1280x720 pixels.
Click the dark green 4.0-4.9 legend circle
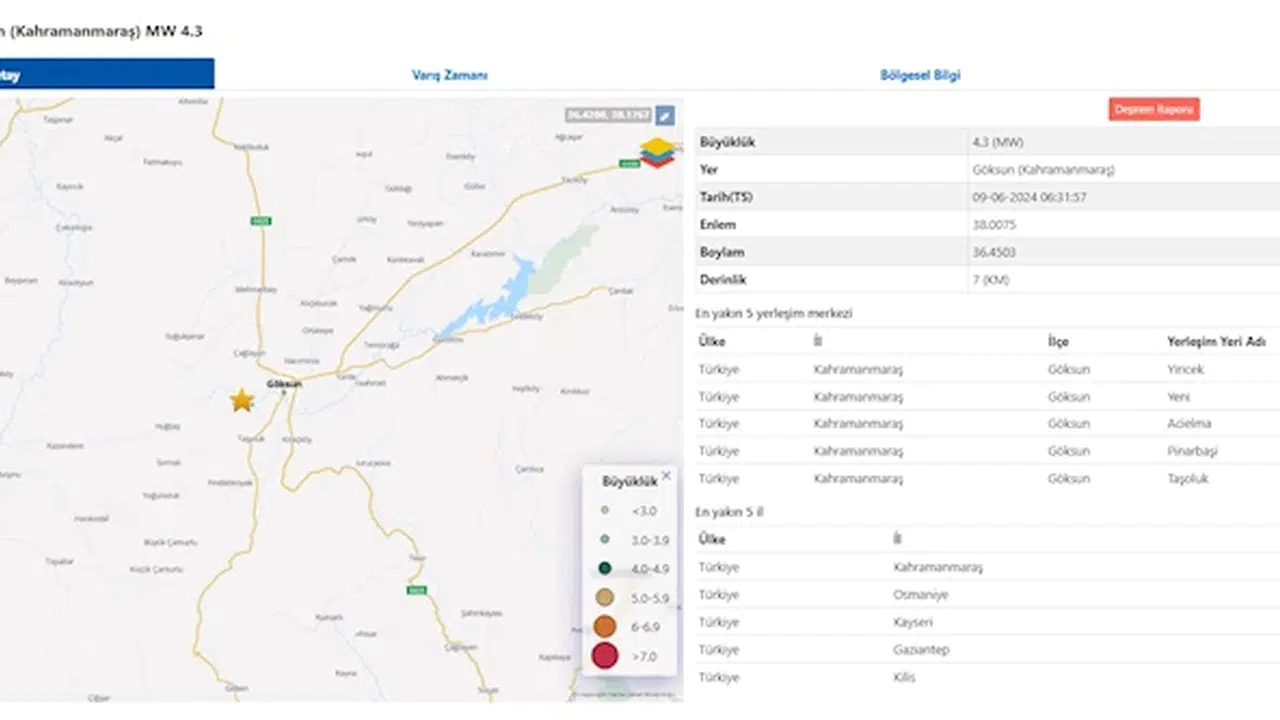coord(605,569)
